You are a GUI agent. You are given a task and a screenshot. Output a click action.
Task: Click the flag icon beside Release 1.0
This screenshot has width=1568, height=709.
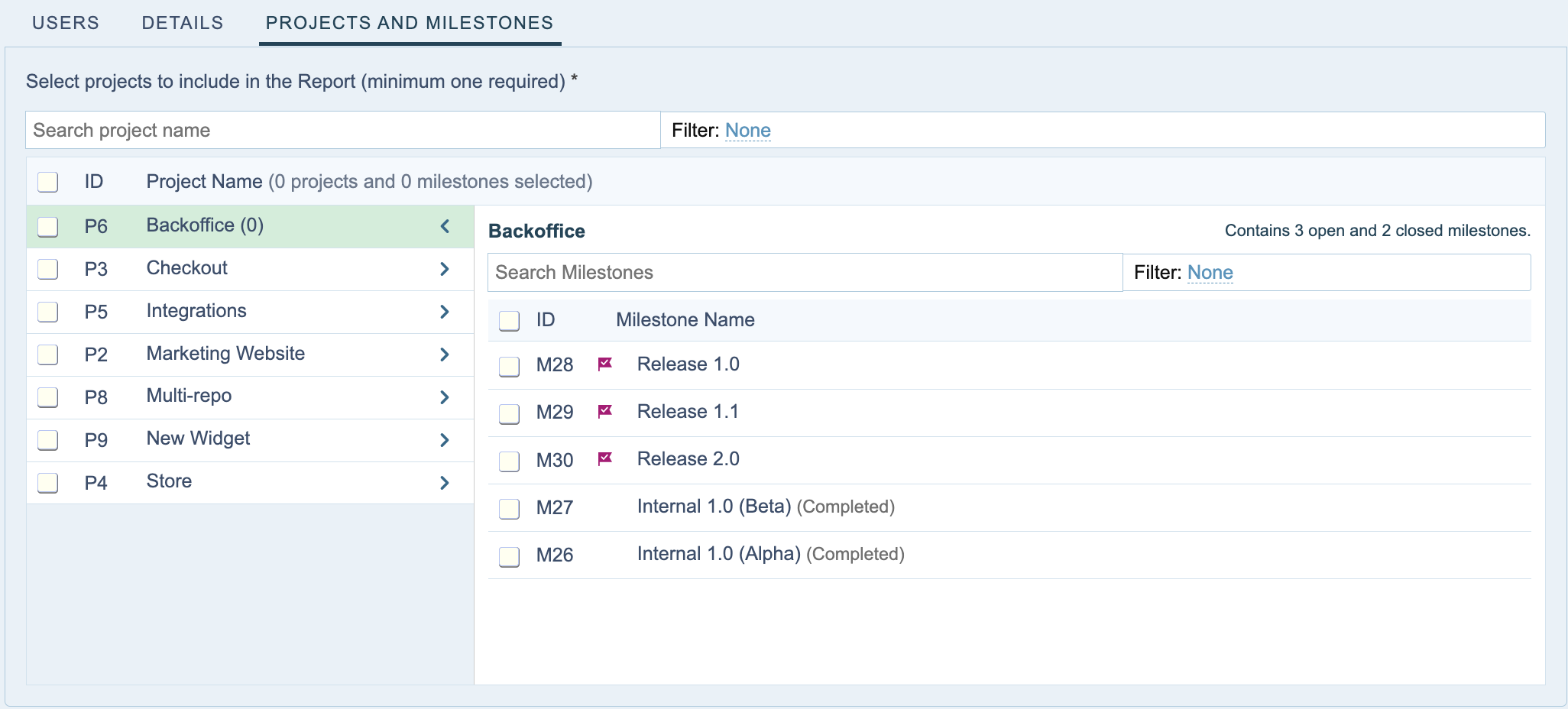coord(604,364)
